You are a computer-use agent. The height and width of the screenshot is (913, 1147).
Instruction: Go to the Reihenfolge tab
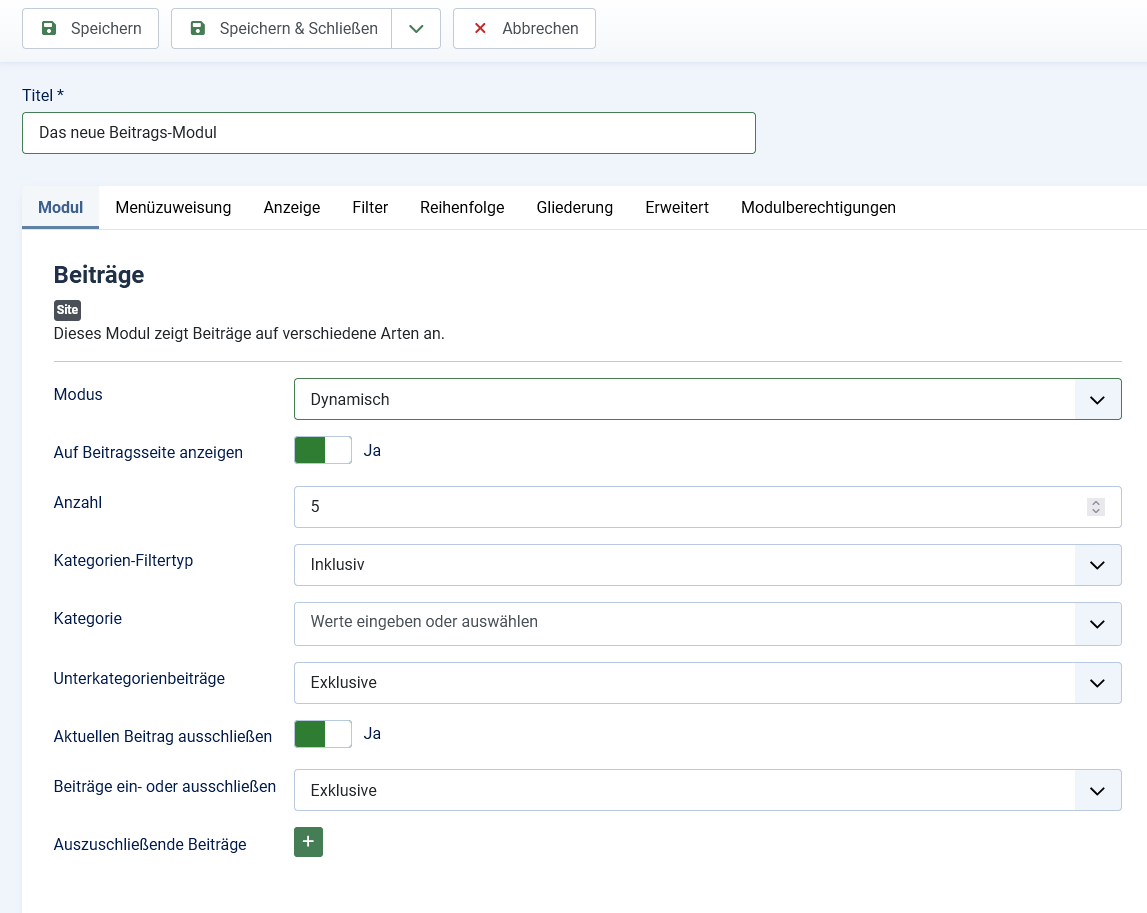(462, 208)
